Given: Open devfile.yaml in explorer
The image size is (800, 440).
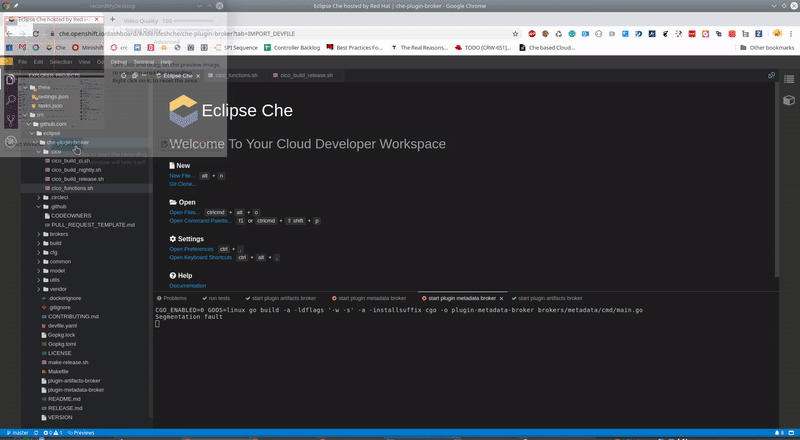Looking at the screenshot, I should pyautogui.click(x=62, y=326).
